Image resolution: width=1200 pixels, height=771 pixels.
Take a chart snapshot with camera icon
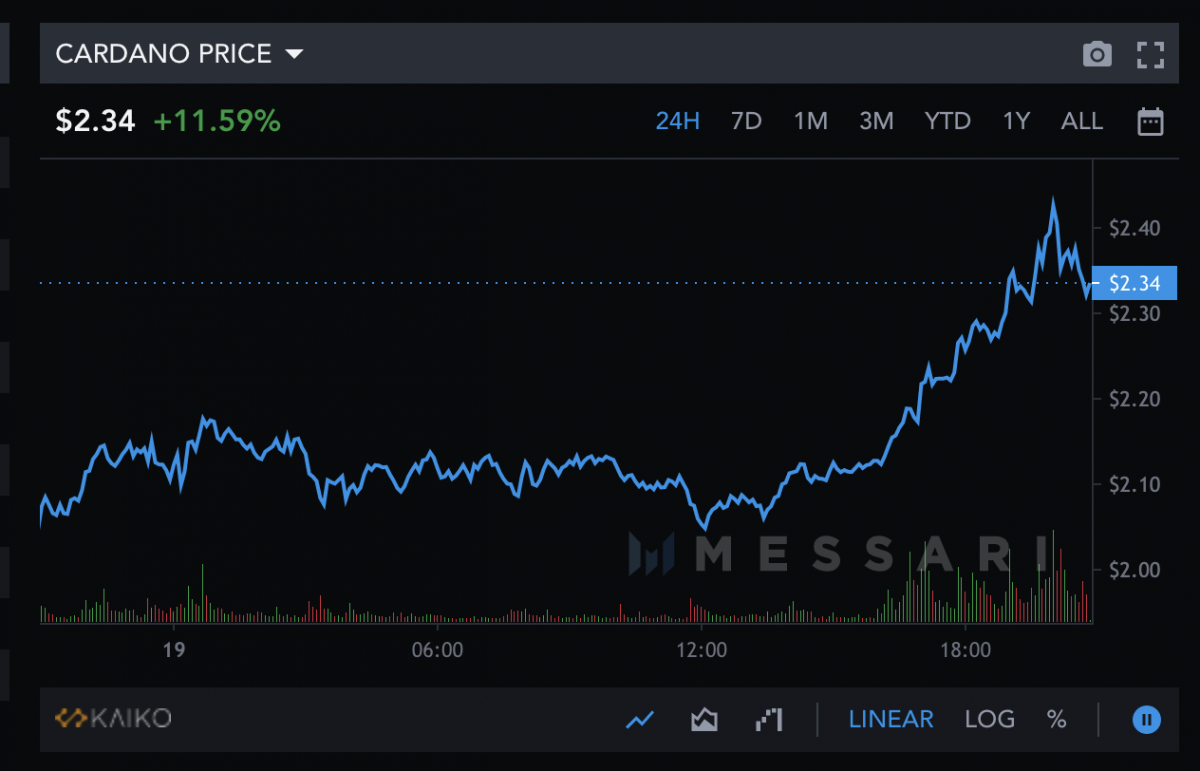1097,54
